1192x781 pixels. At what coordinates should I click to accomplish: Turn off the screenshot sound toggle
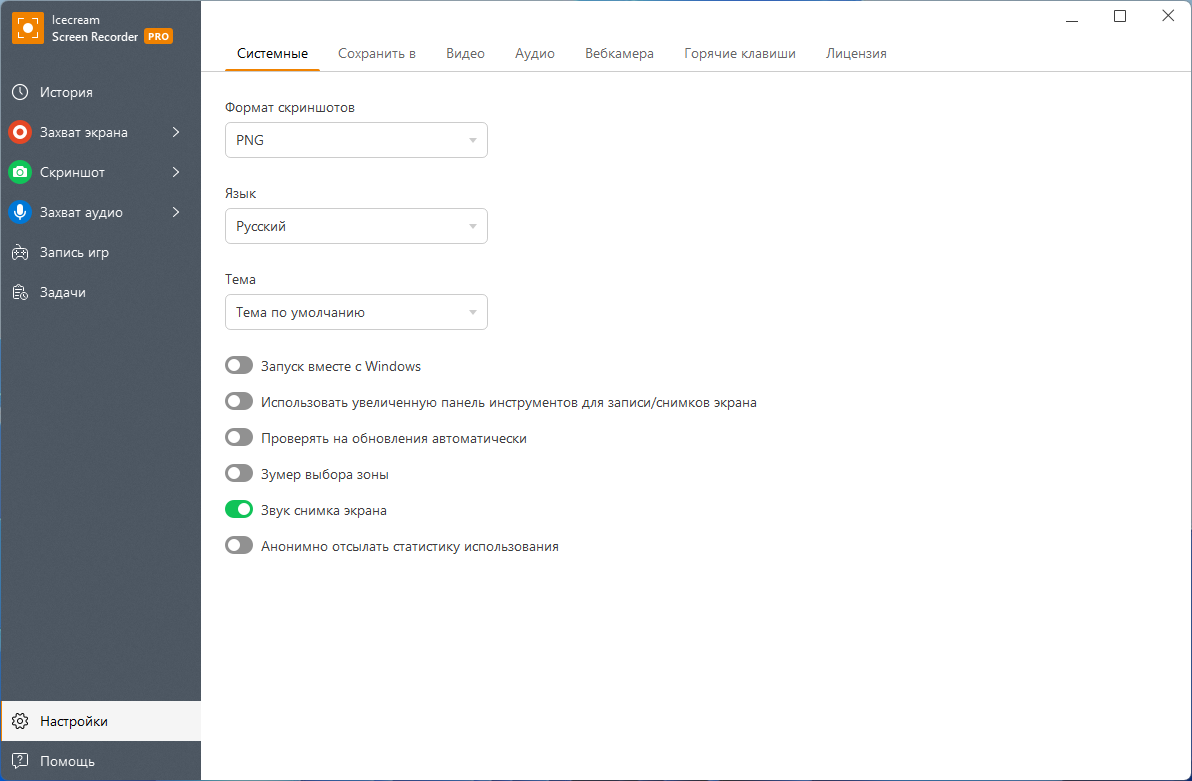point(239,510)
